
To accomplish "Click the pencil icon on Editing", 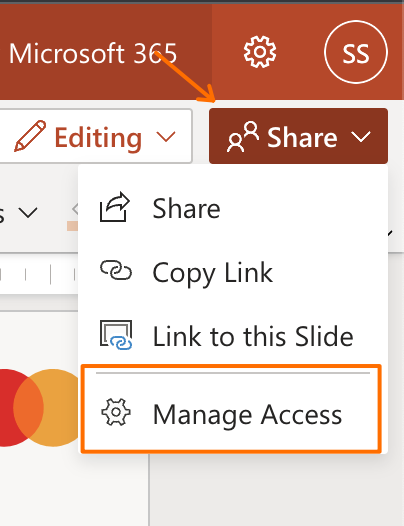I will click(30, 136).
